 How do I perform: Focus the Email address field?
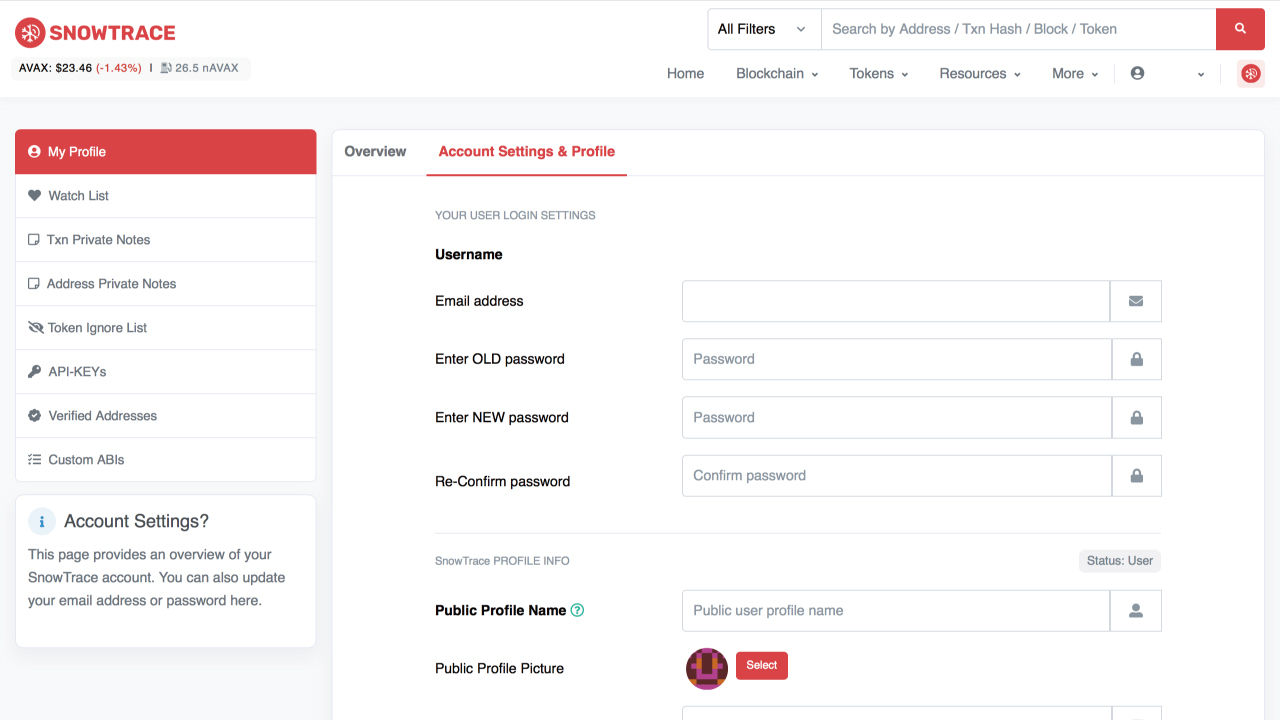[x=896, y=301]
